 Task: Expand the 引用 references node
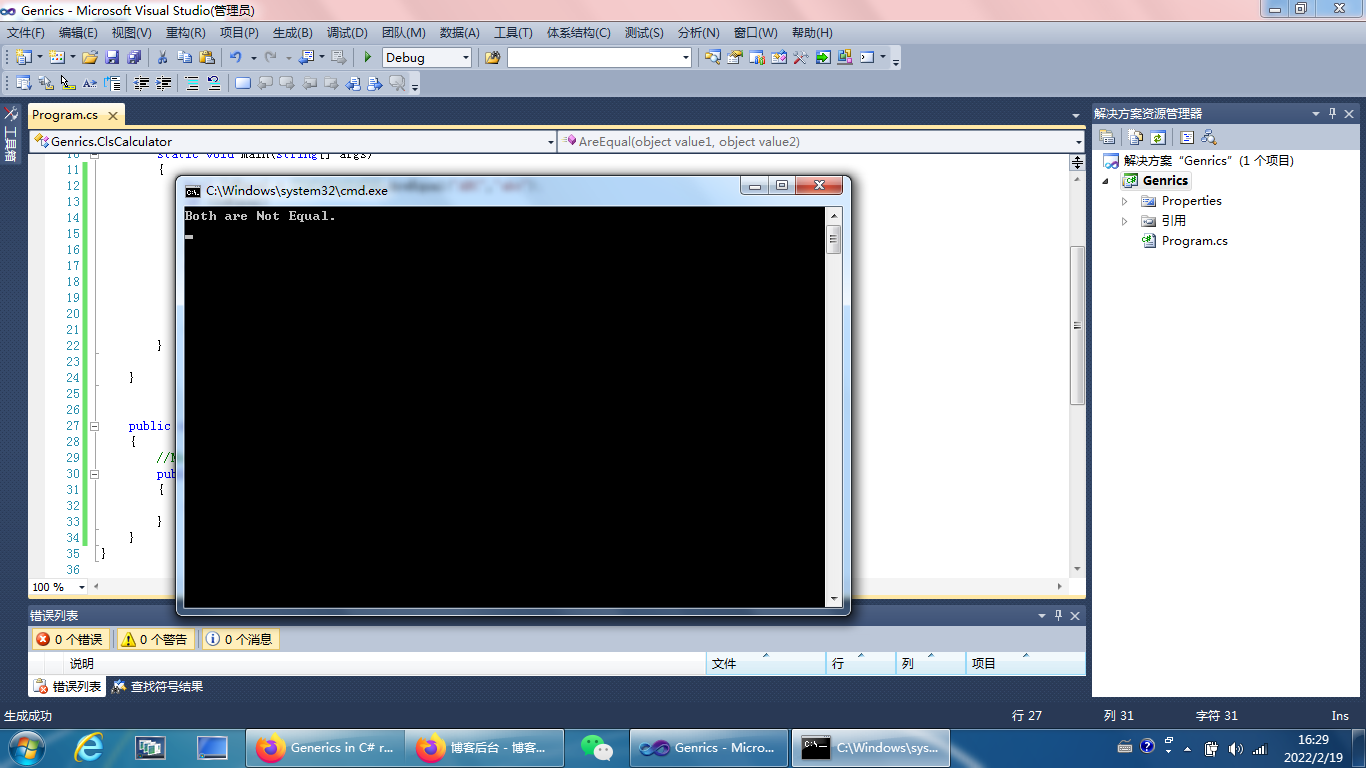click(x=1125, y=221)
